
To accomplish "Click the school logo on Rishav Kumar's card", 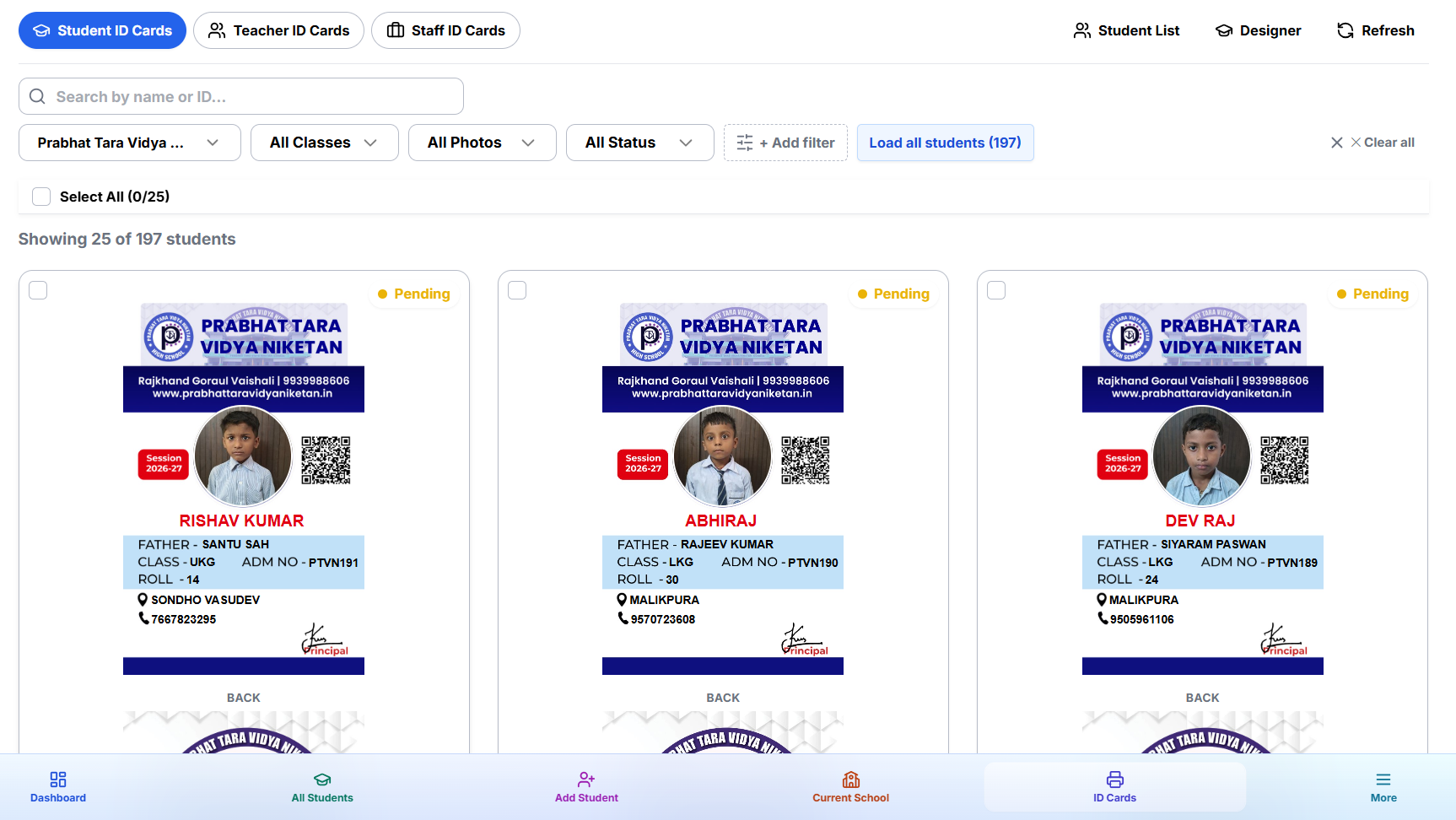I will click(x=170, y=337).
